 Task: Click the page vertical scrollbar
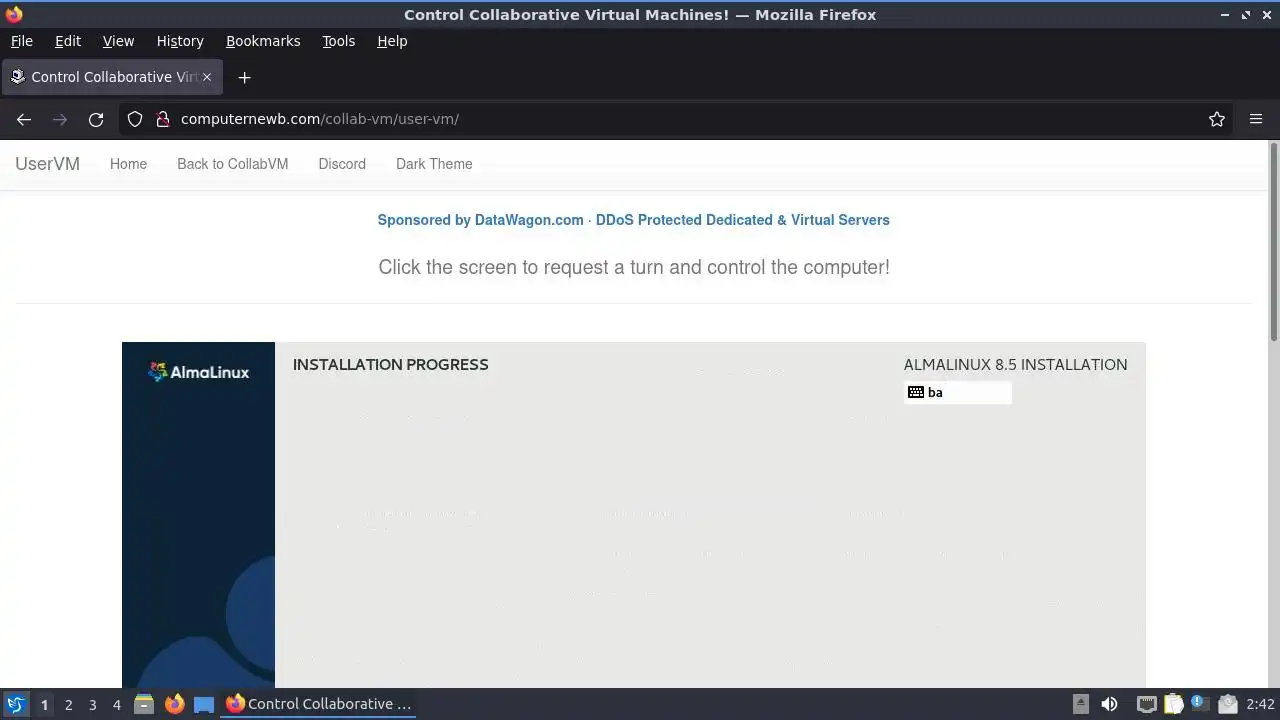(1274, 243)
